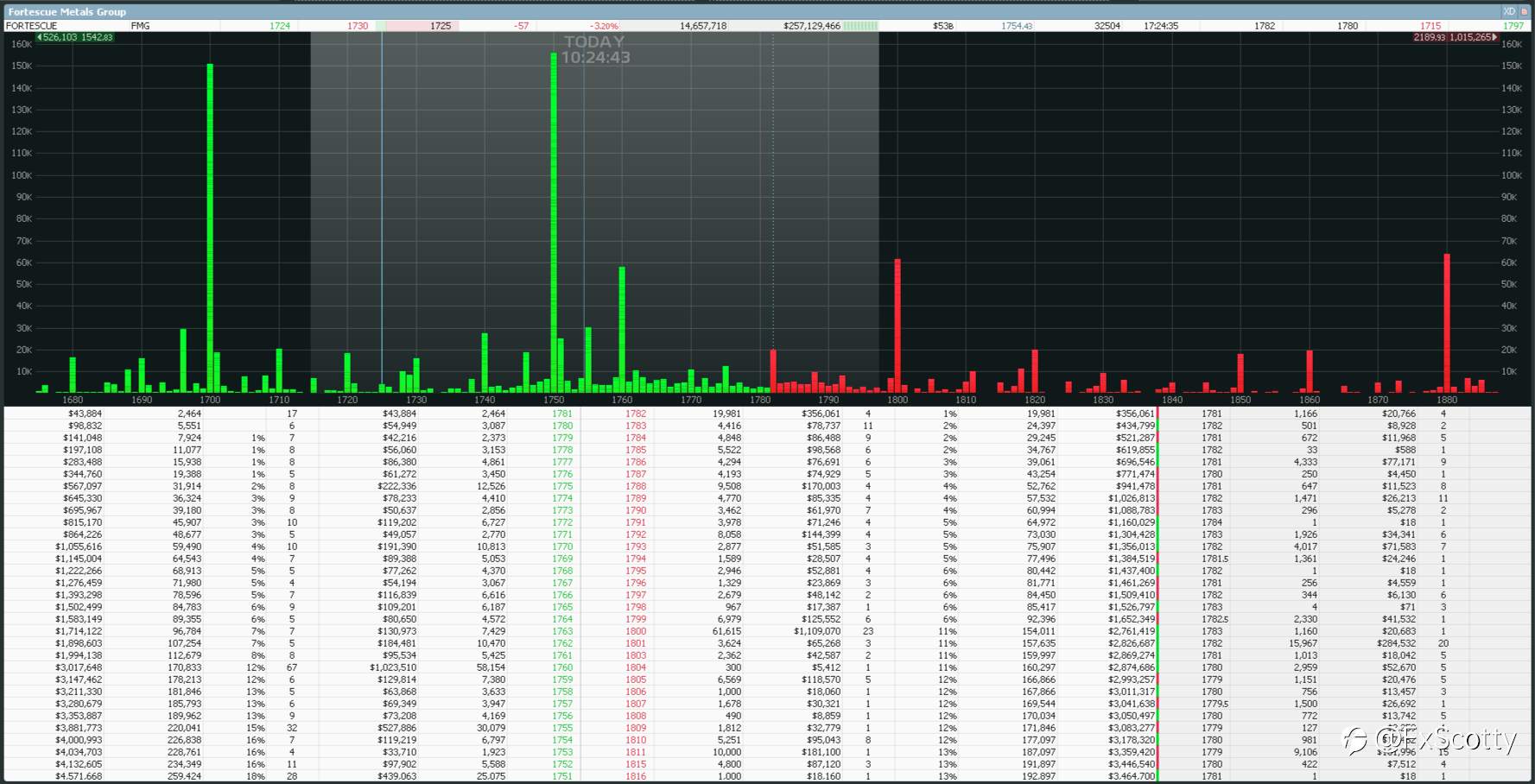Click the 1740 x-axis price label
Viewport: 1535px width, 784px height.
click(x=485, y=400)
